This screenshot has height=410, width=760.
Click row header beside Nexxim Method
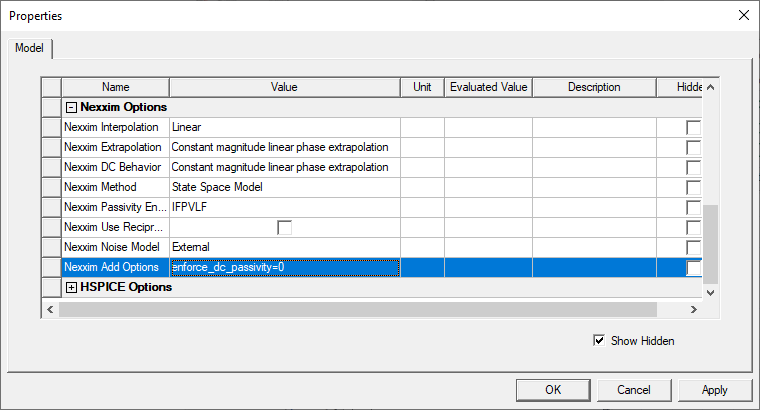(51, 187)
